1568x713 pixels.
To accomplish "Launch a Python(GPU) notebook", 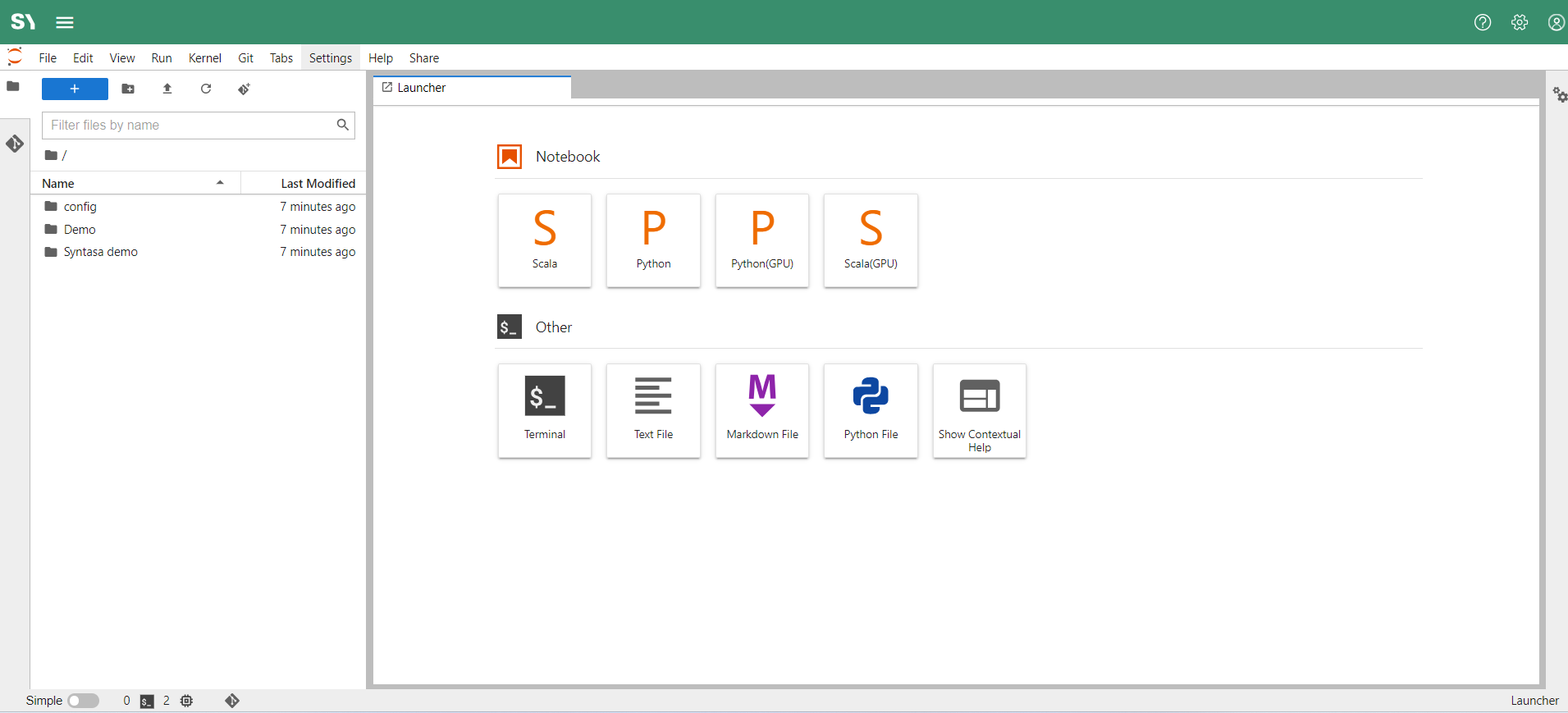I will (x=762, y=240).
